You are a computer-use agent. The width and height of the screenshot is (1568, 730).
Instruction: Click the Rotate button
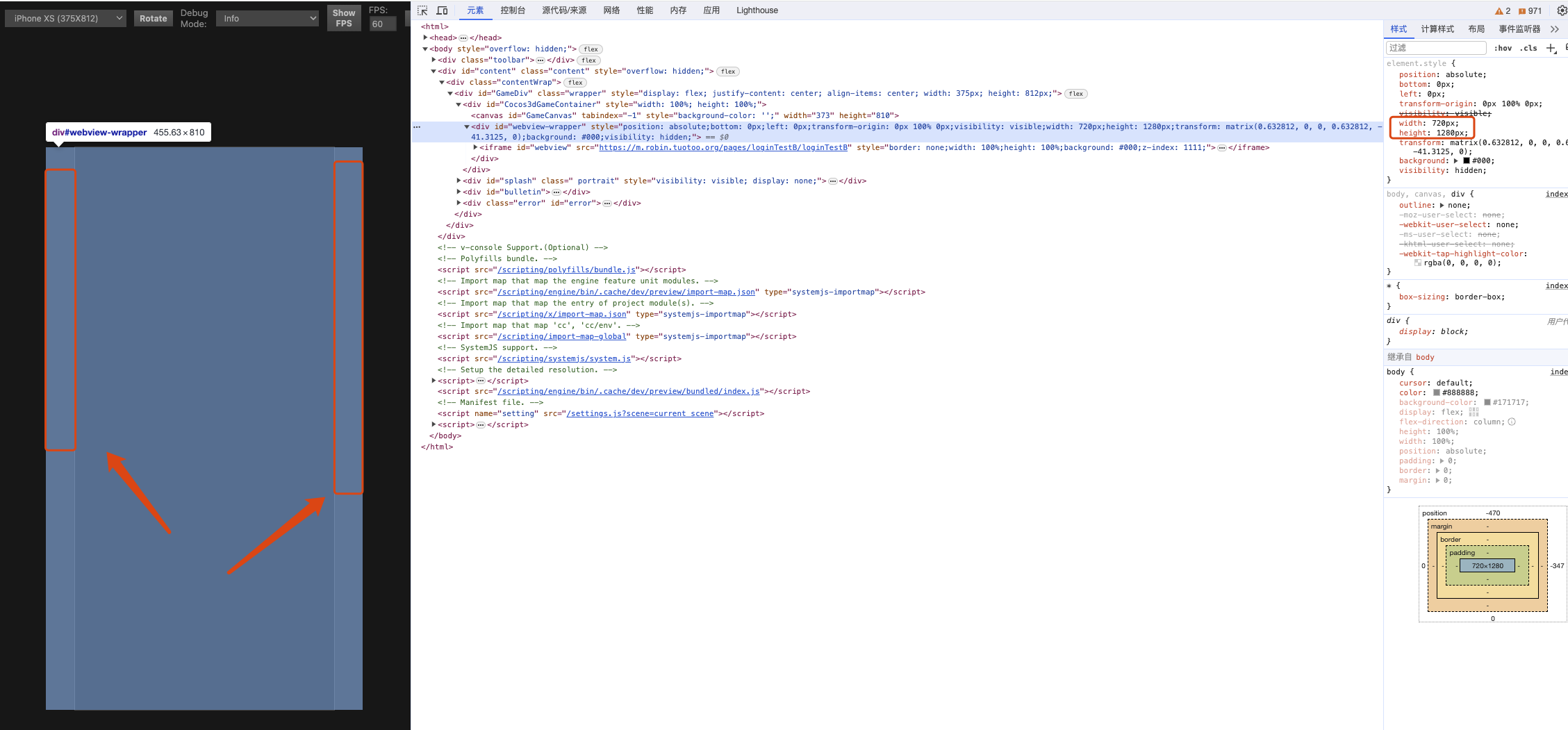(153, 19)
